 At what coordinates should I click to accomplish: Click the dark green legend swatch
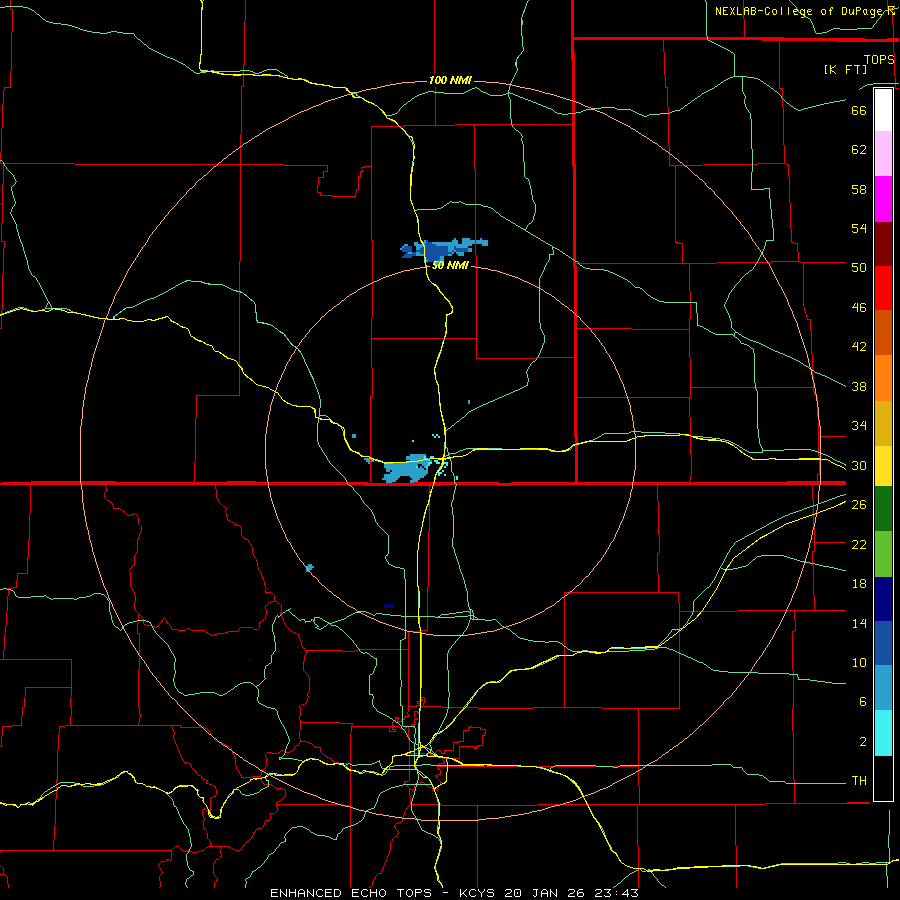[x=883, y=509]
